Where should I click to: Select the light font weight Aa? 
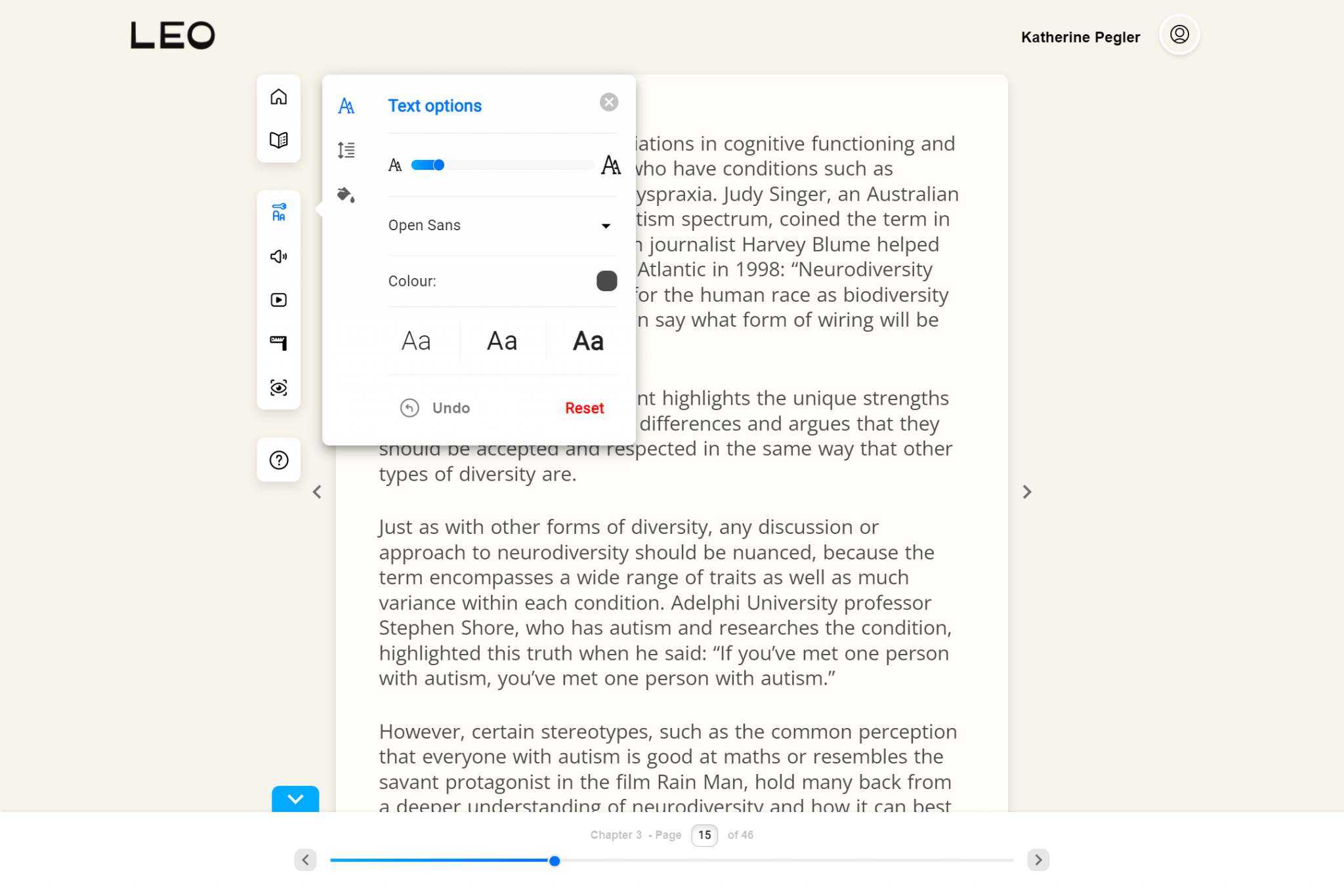tap(416, 341)
